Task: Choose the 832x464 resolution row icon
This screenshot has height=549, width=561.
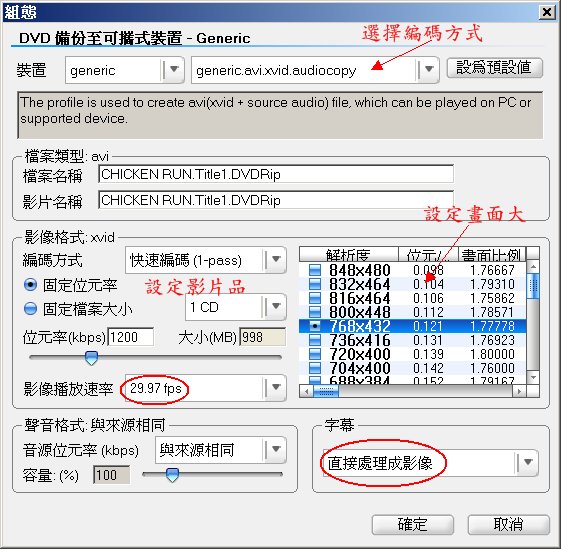Action: pyautogui.click(x=315, y=284)
